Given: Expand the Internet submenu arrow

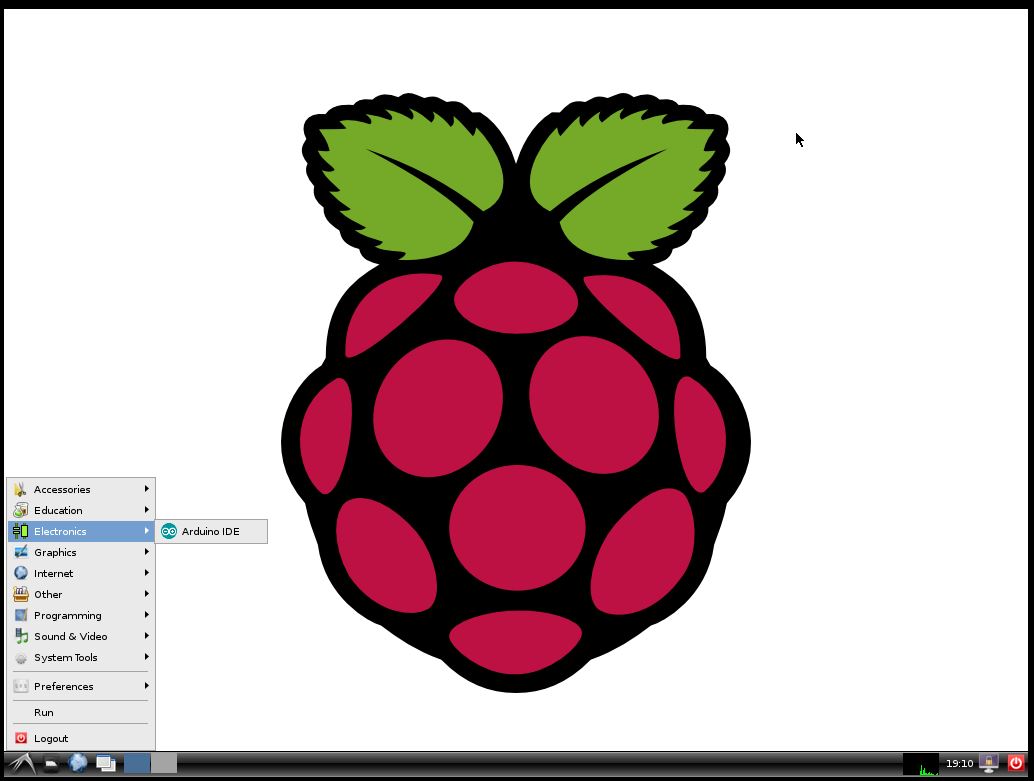Looking at the screenshot, I should tap(146, 573).
